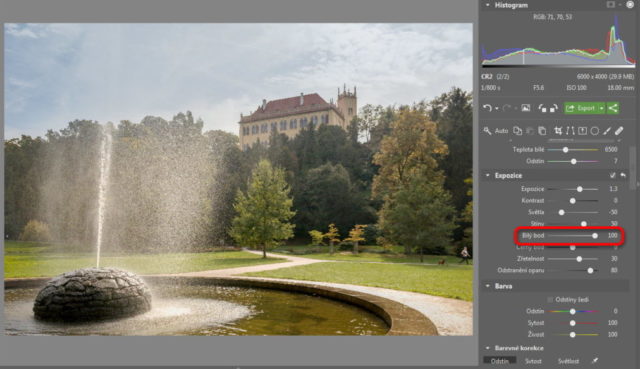This screenshot has height=369, width=640.
Task: Click the rainbow Odstín slider under Barva
Action: (x=573, y=311)
